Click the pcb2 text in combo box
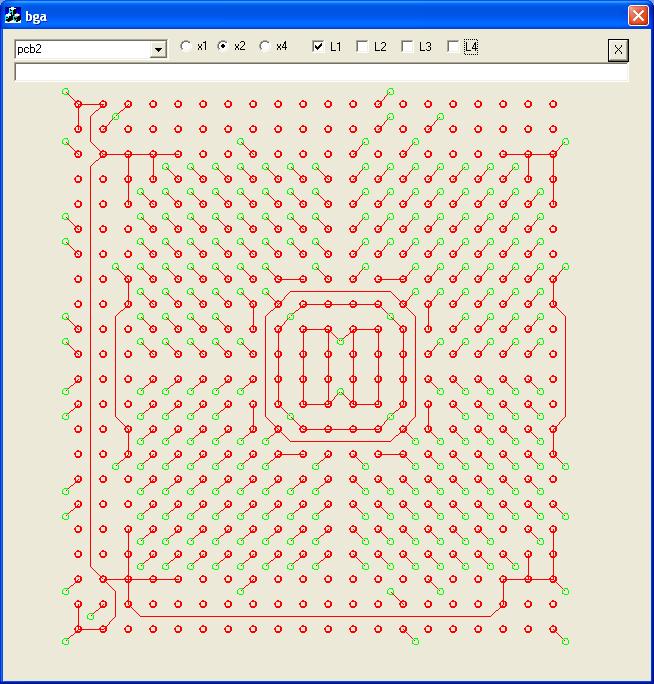Image resolution: width=654 pixels, height=684 pixels. (x=29, y=49)
